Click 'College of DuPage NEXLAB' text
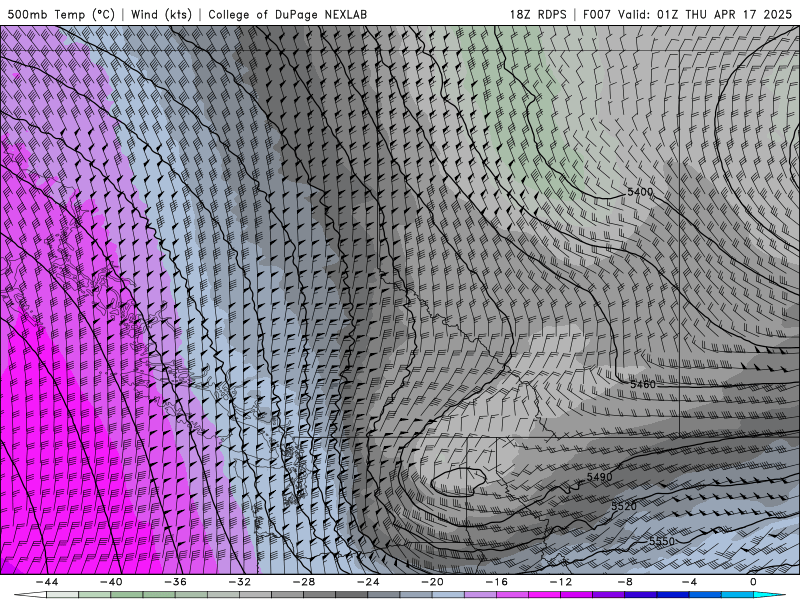The height and width of the screenshot is (600, 800). tap(287, 14)
